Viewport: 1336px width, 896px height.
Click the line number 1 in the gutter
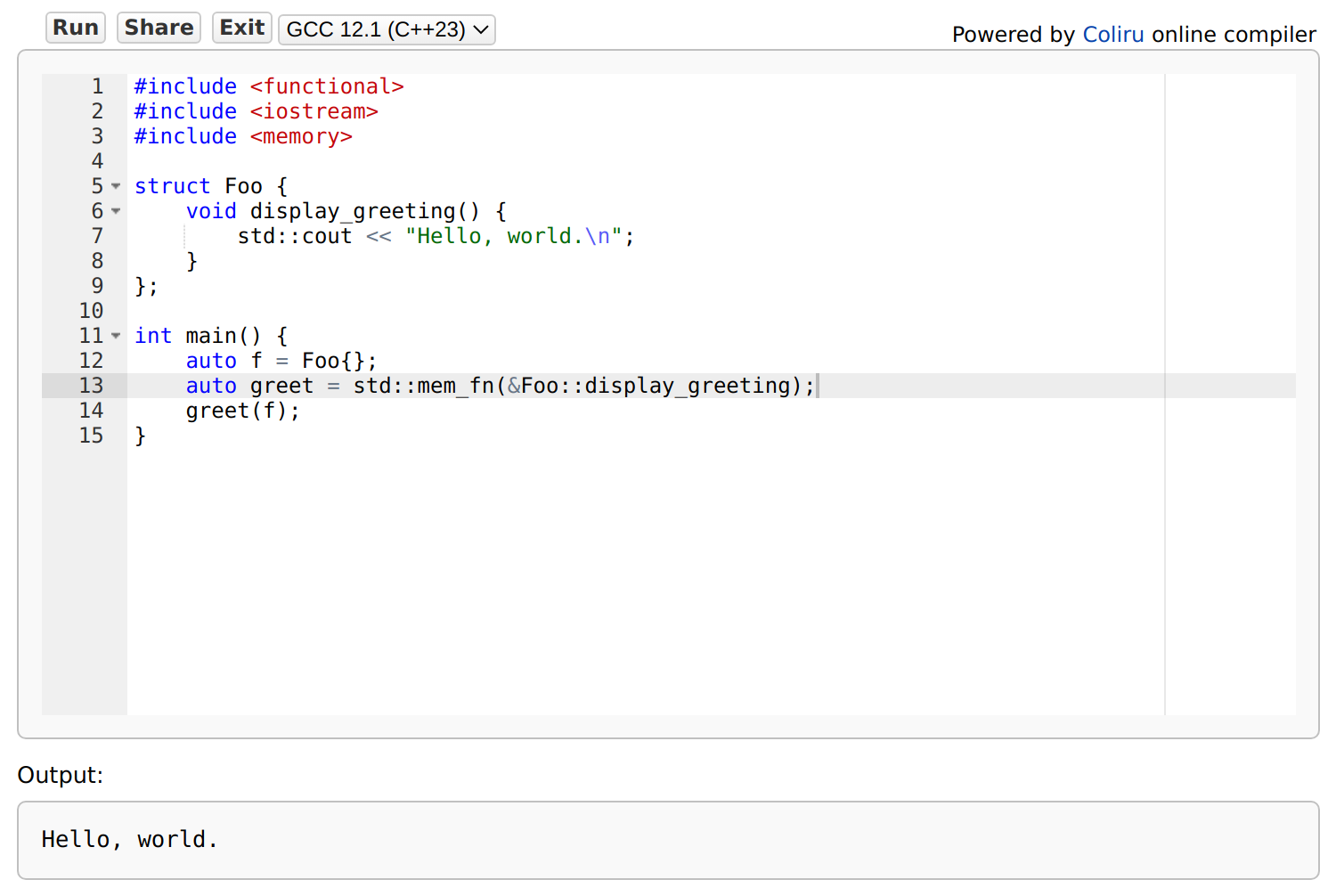pyautogui.click(x=97, y=86)
